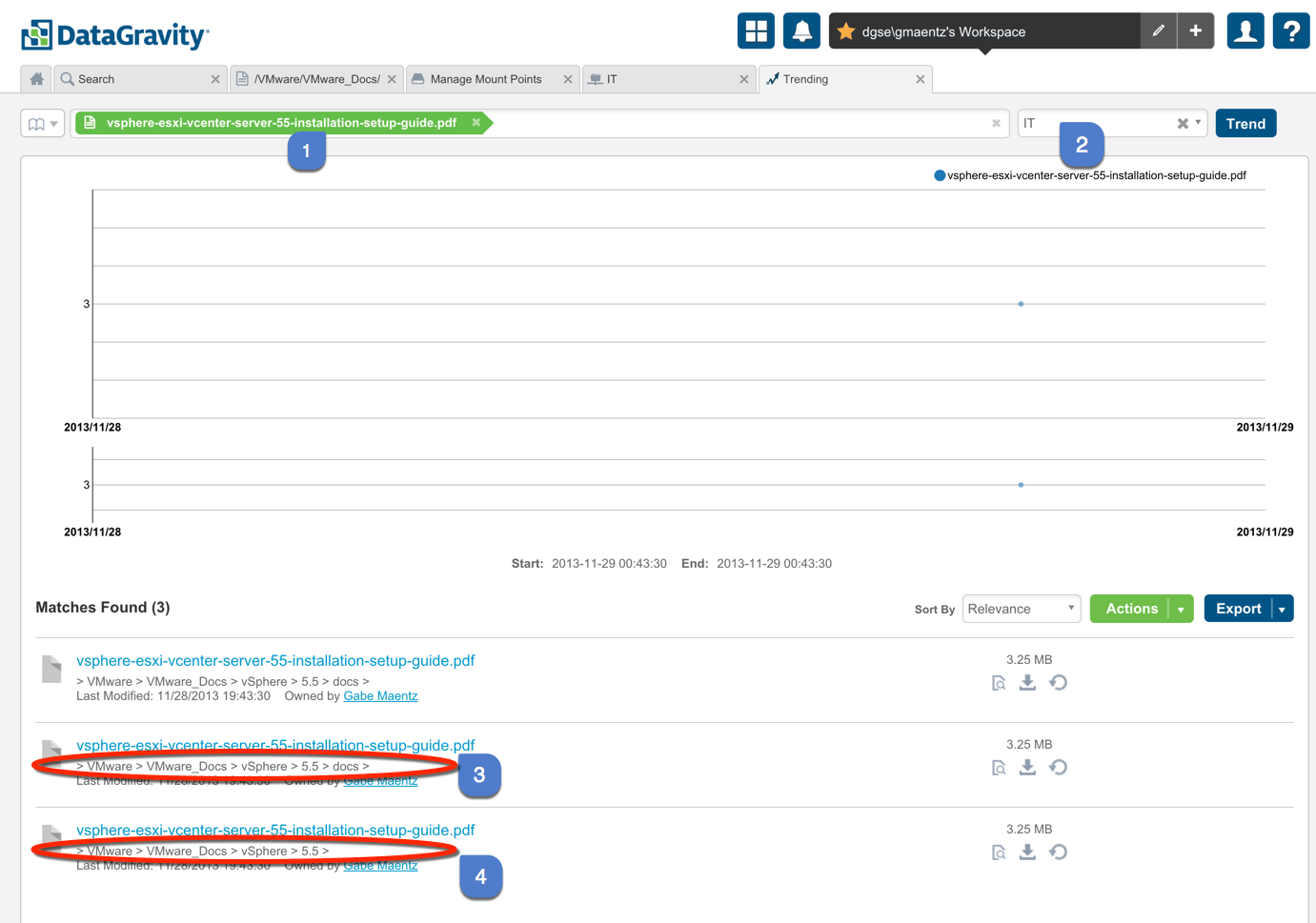Open third vsphere installation guide link

(275, 830)
